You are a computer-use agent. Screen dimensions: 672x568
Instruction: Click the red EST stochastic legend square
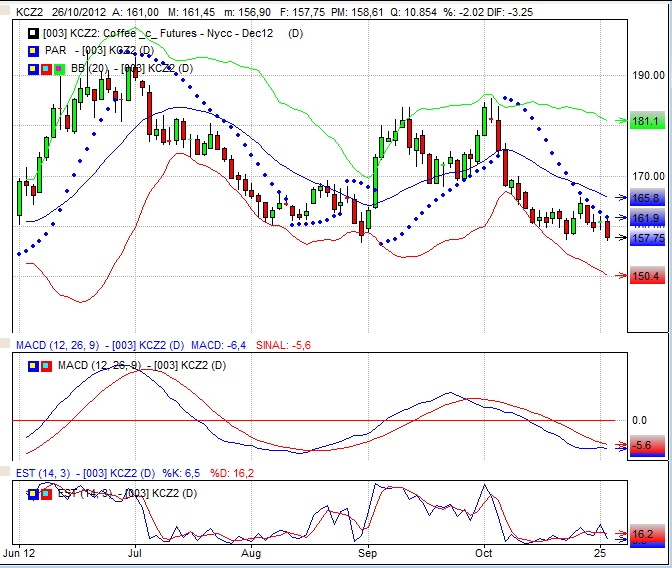pyautogui.click(x=46, y=493)
